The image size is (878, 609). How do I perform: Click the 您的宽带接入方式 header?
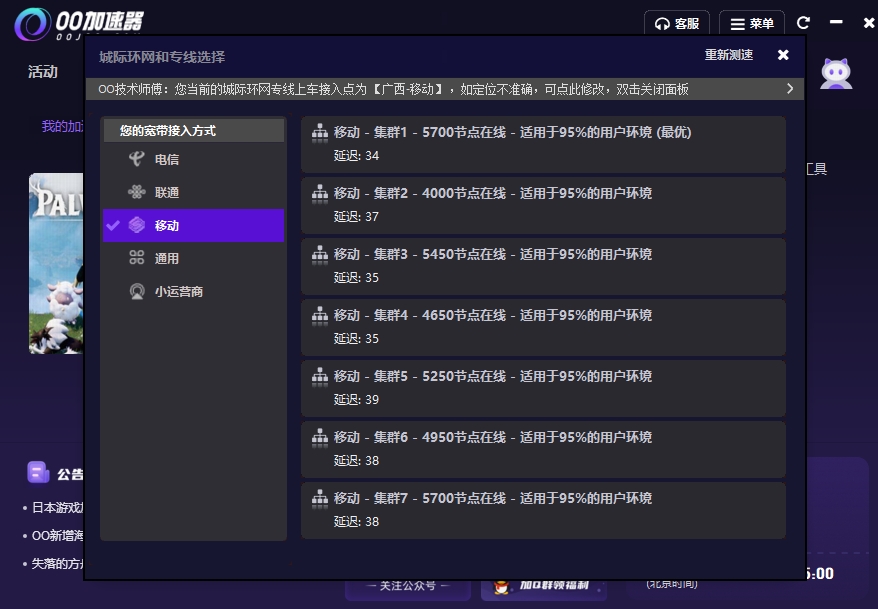[194, 130]
